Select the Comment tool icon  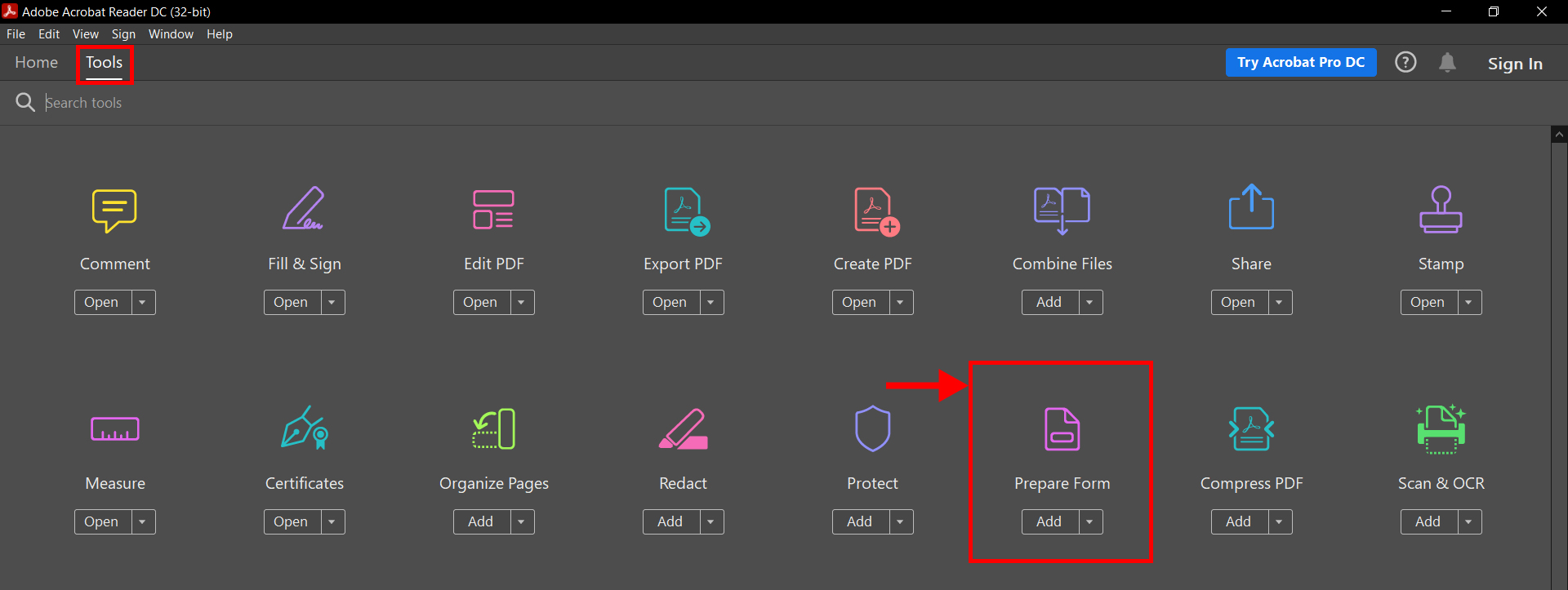coord(114,211)
